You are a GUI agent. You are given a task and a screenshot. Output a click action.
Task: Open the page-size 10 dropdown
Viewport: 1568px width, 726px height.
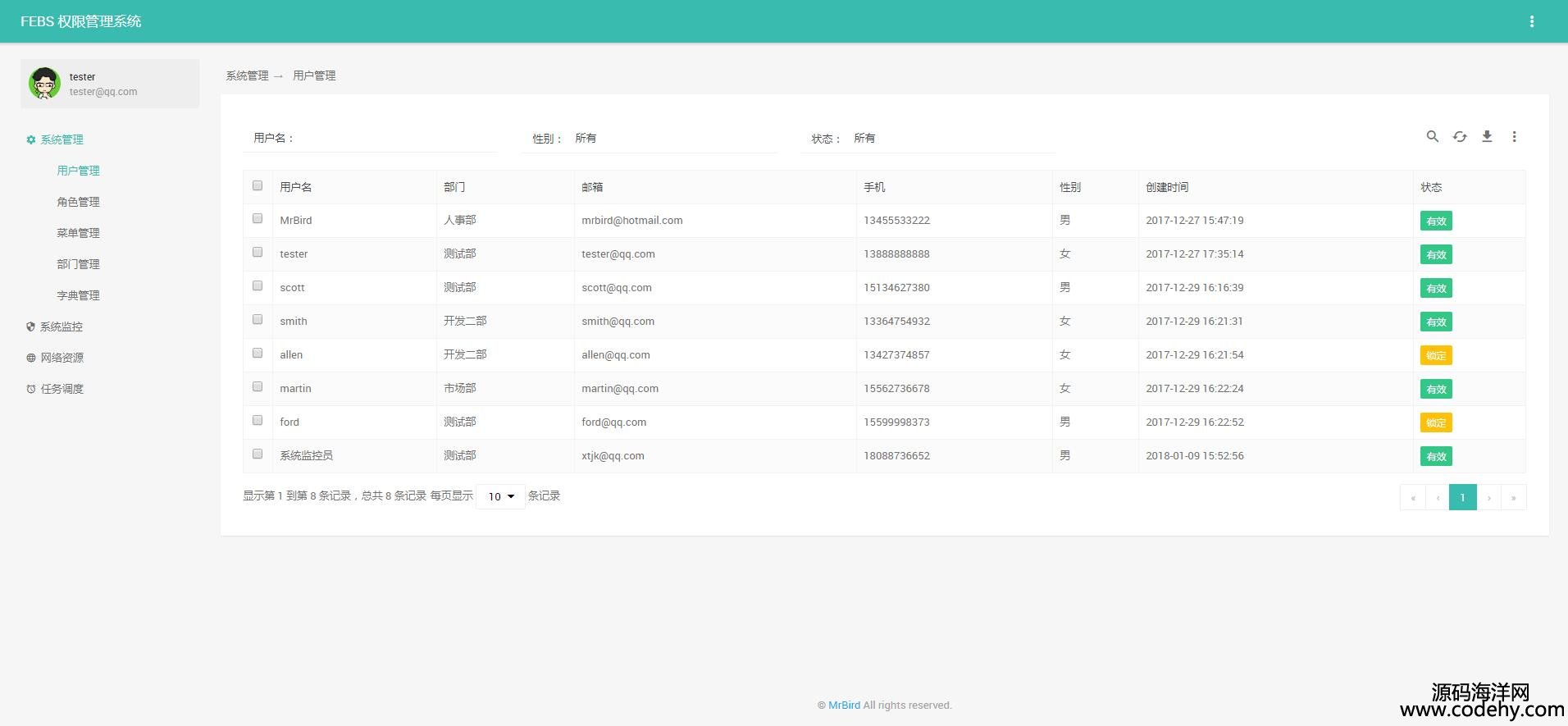tap(500, 496)
